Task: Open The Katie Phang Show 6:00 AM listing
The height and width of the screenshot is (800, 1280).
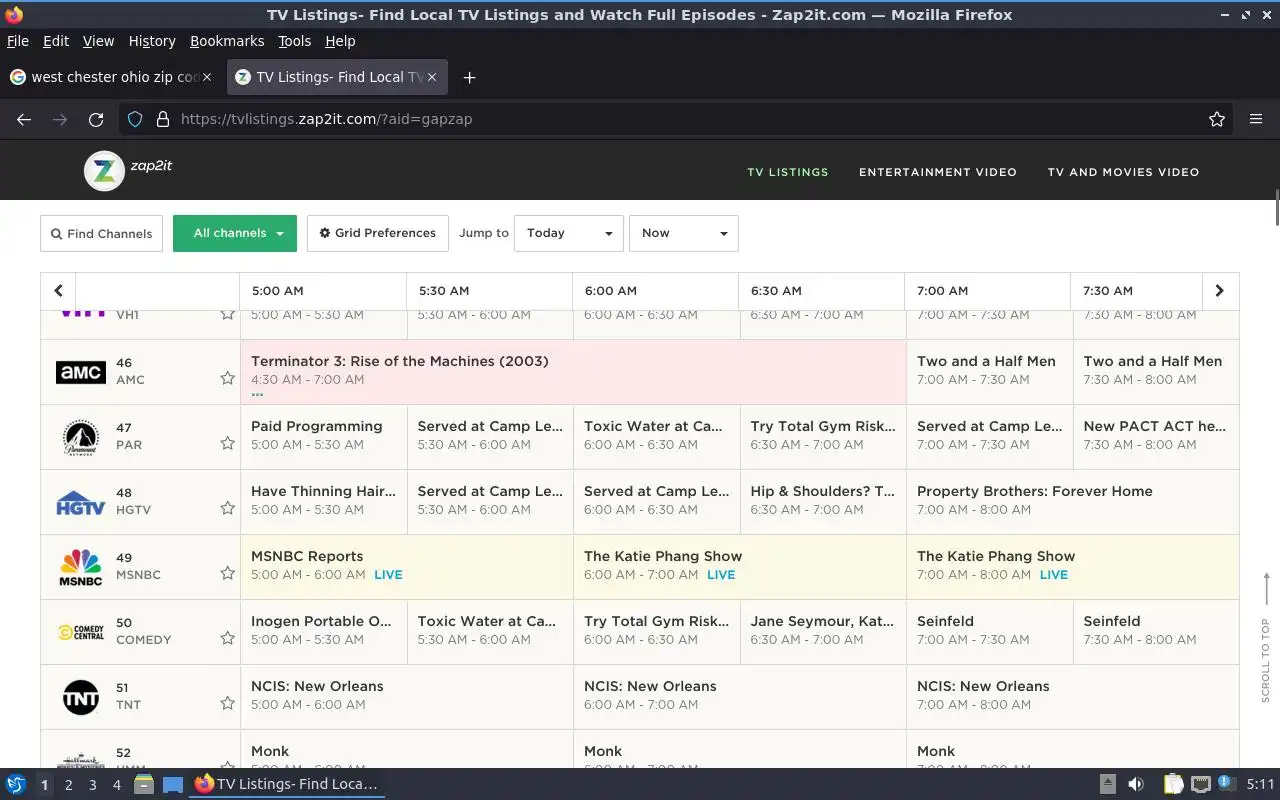Action: tap(740, 567)
